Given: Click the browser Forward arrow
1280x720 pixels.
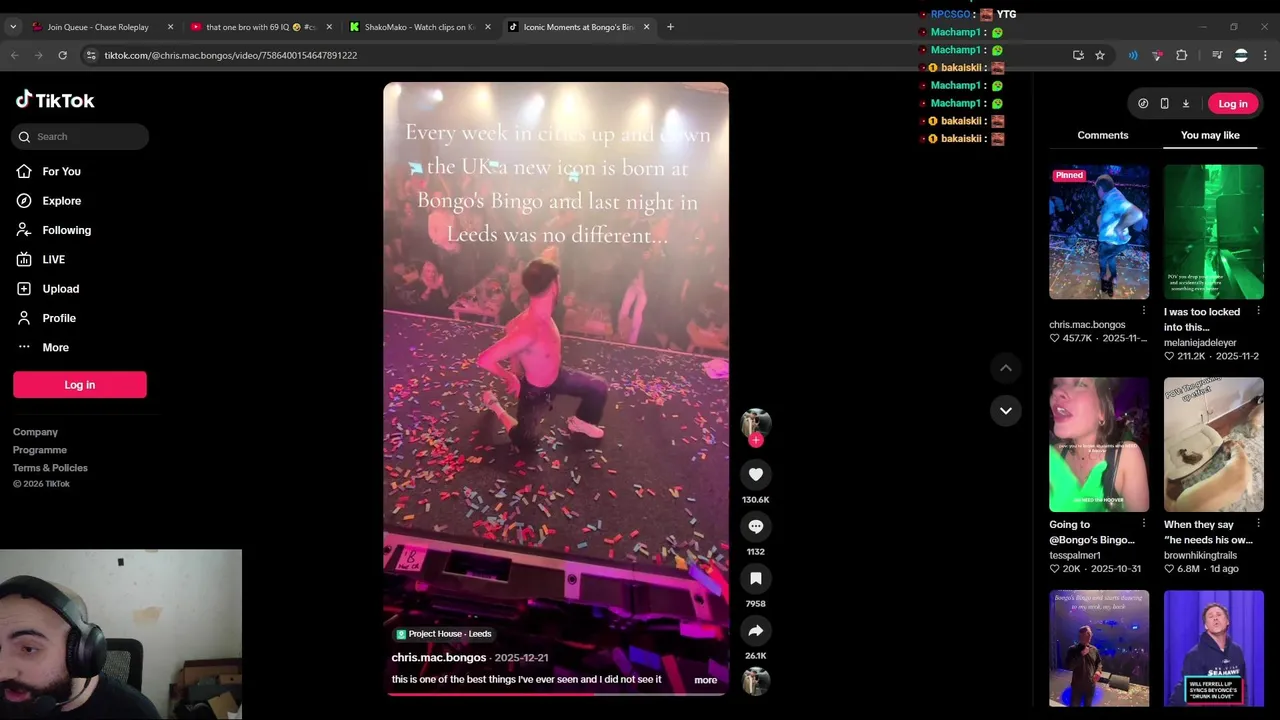Looking at the screenshot, I should point(38,55).
